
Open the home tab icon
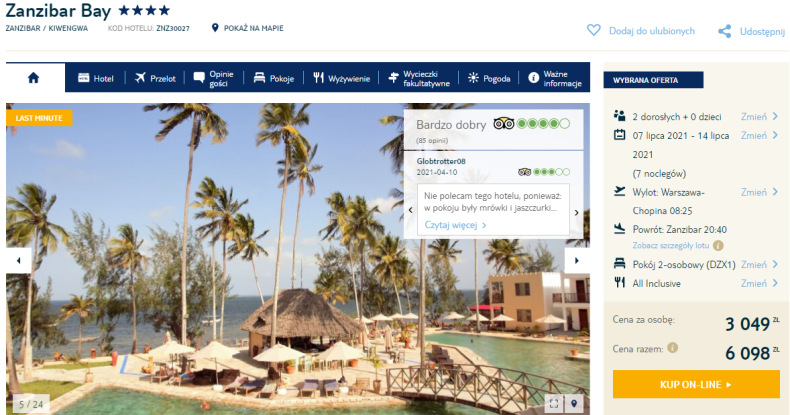33,78
